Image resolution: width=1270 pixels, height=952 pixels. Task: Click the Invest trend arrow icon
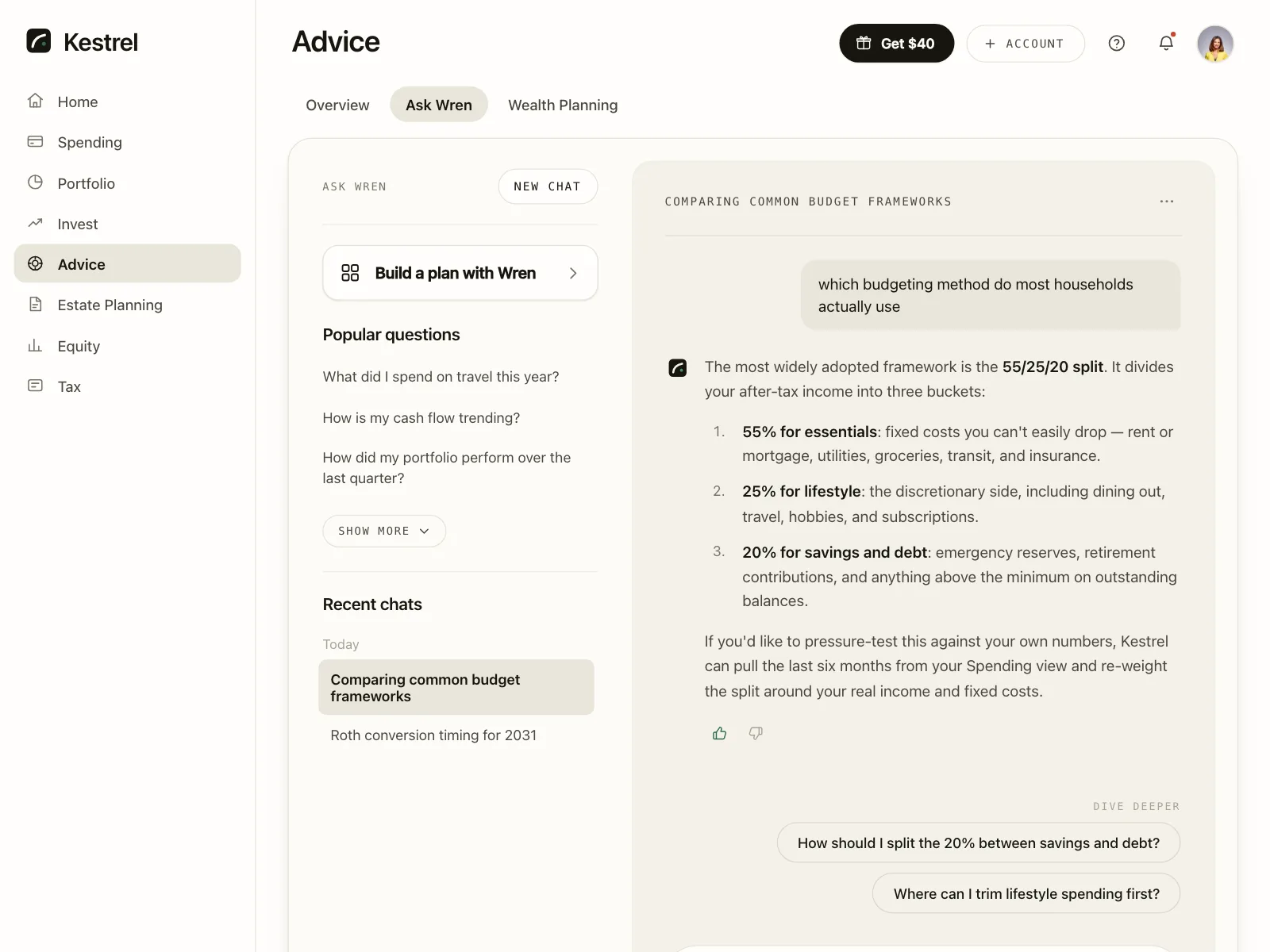click(36, 224)
